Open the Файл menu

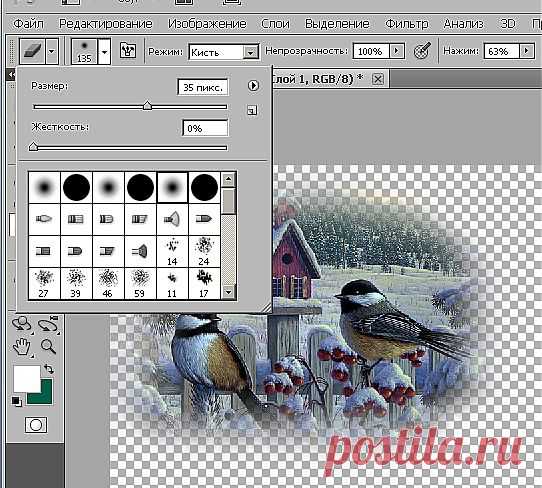pyautogui.click(x=28, y=24)
